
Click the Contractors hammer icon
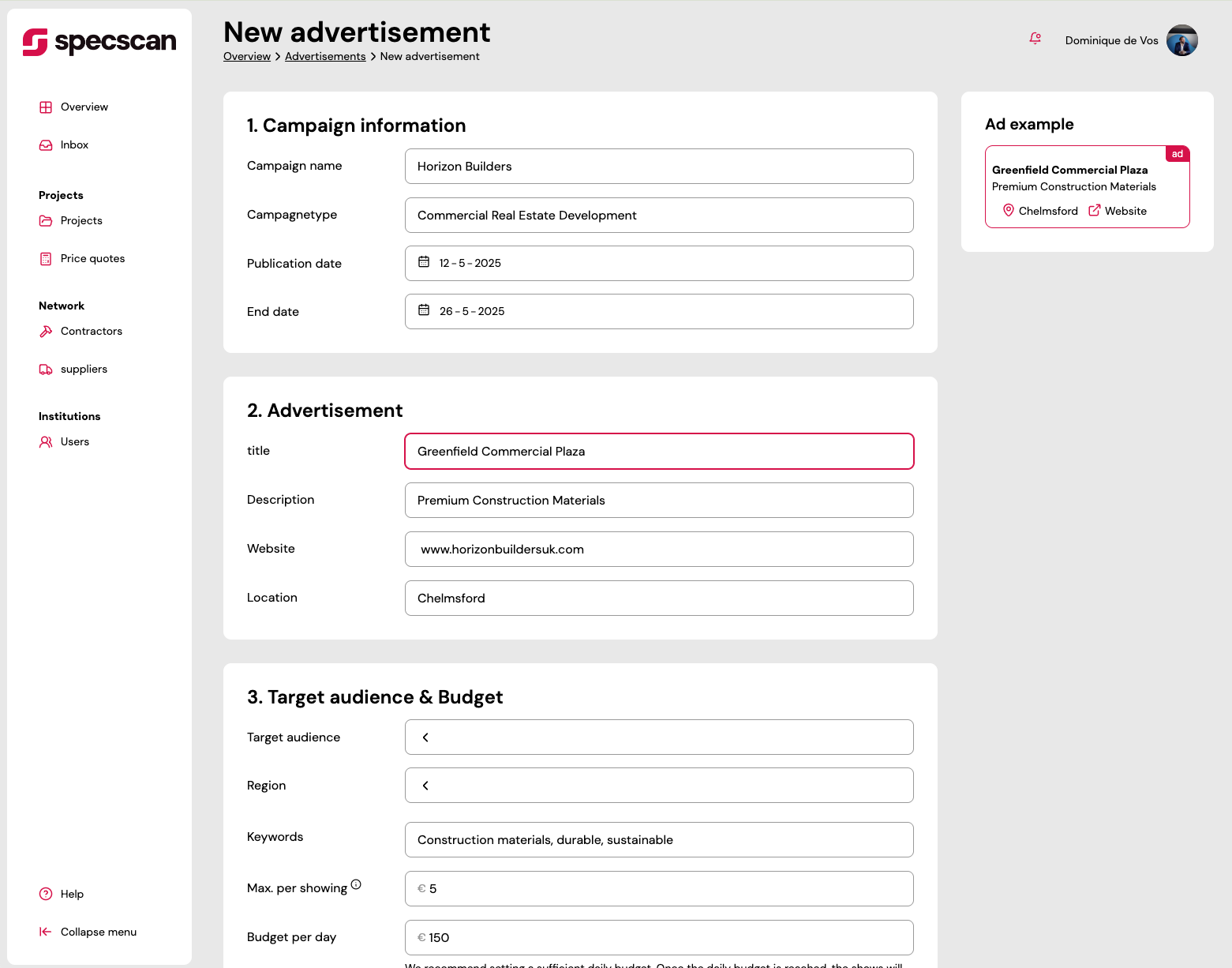point(46,332)
